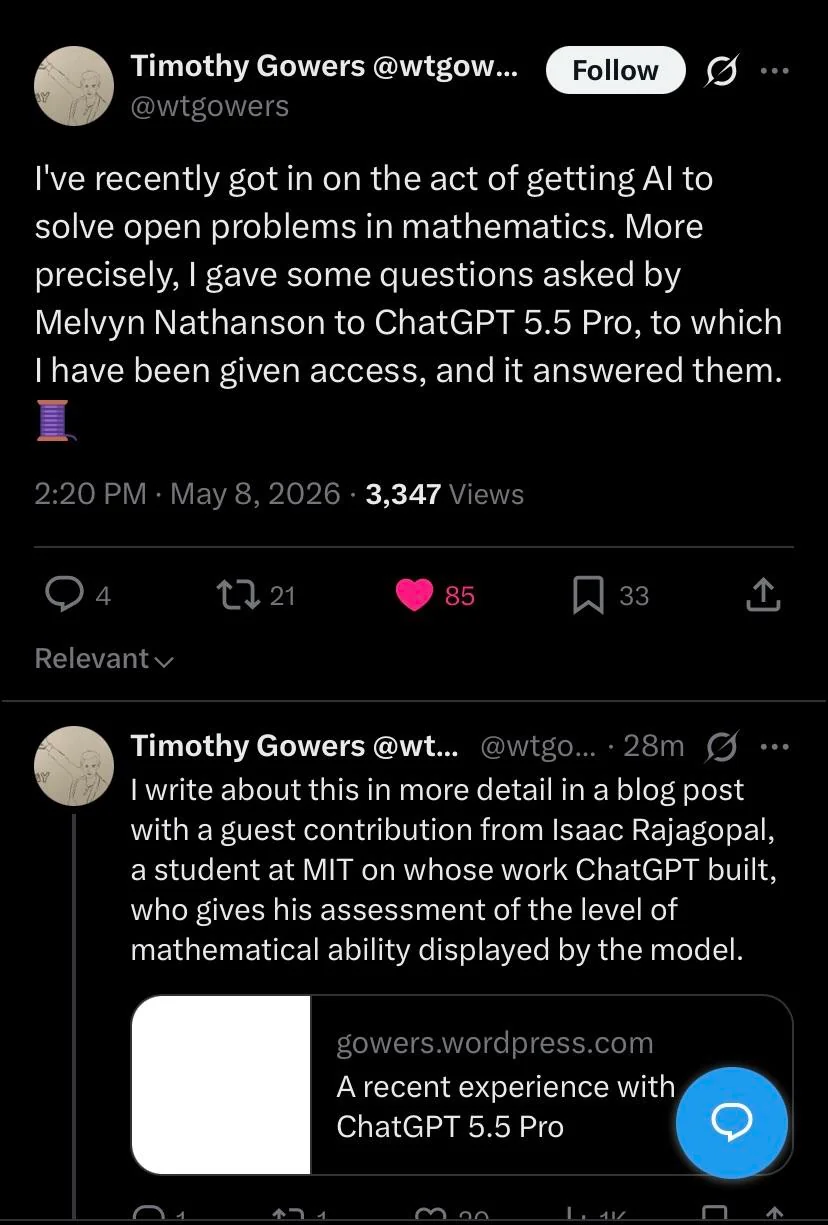Screen dimensions: 828x1225
Task: Click the 3,347 Views count
Action: (x=445, y=494)
